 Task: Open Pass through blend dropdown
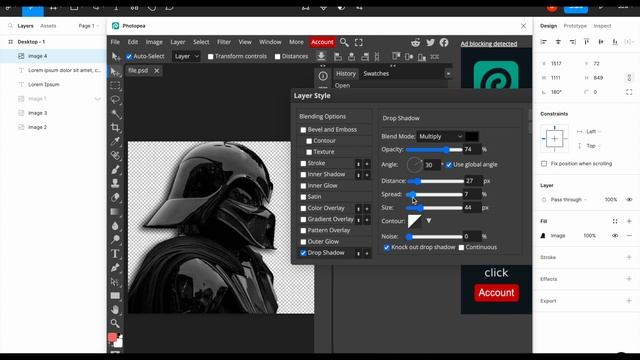(x=569, y=200)
